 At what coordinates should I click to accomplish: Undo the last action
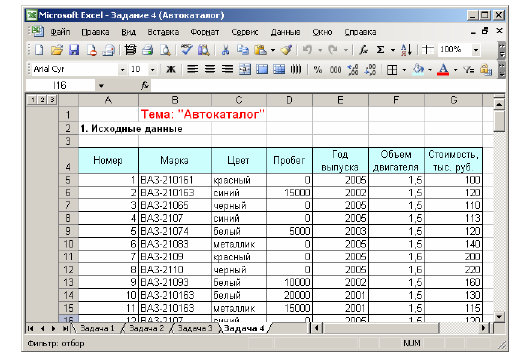tap(307, 50)
